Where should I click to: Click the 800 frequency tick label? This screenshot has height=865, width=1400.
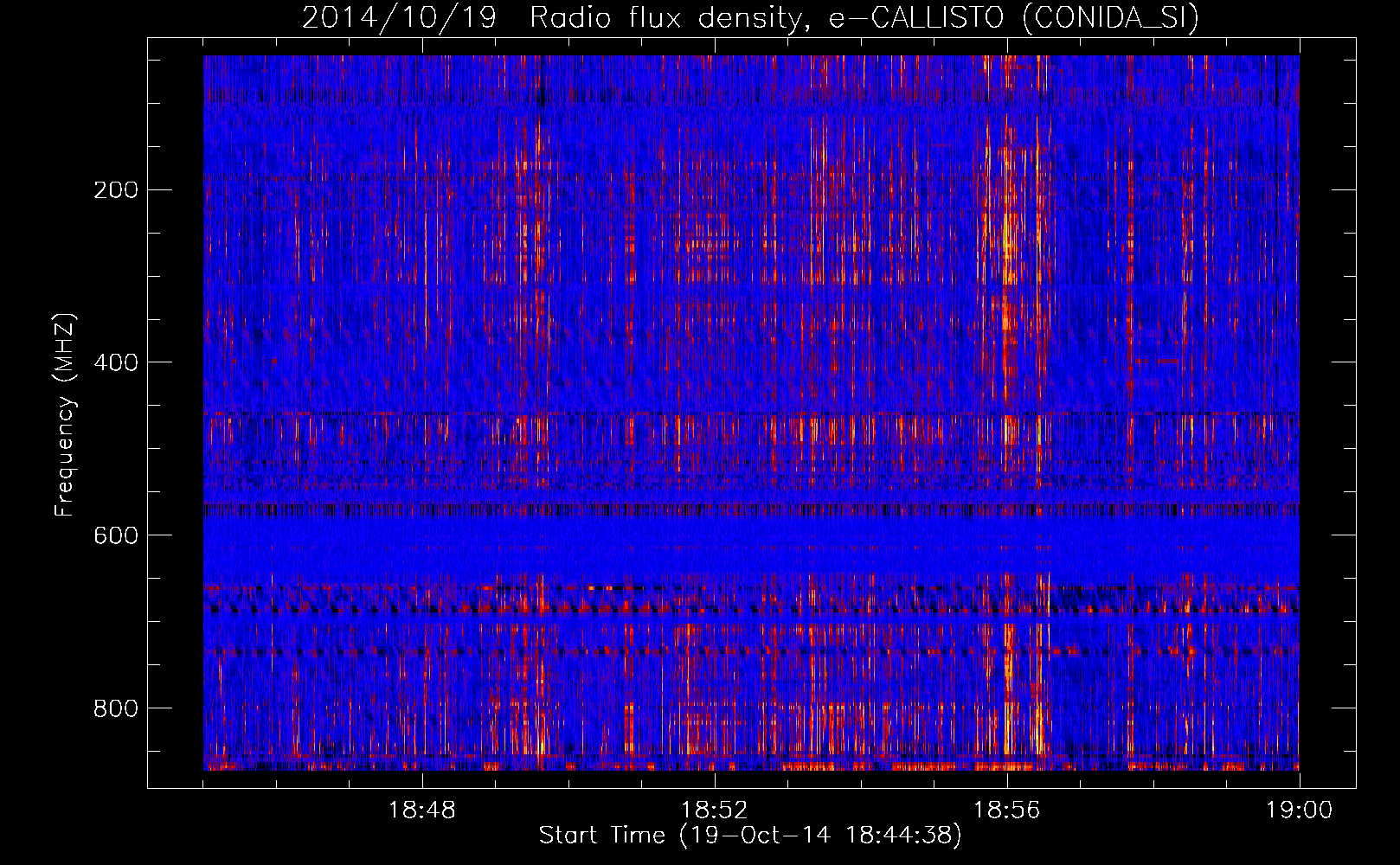[116, 708]
